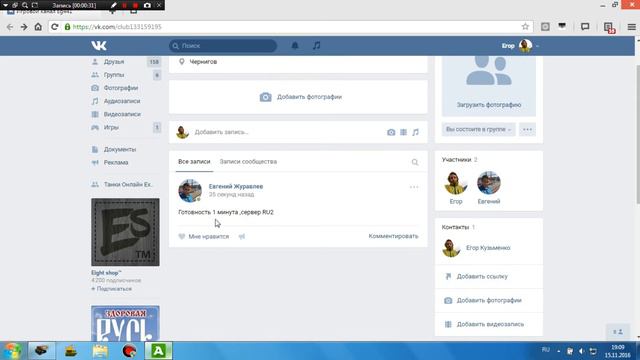Screen dimensions: 640x360
Task: Open Егор profile dropdown in header
Action: [x=520, y=46]
